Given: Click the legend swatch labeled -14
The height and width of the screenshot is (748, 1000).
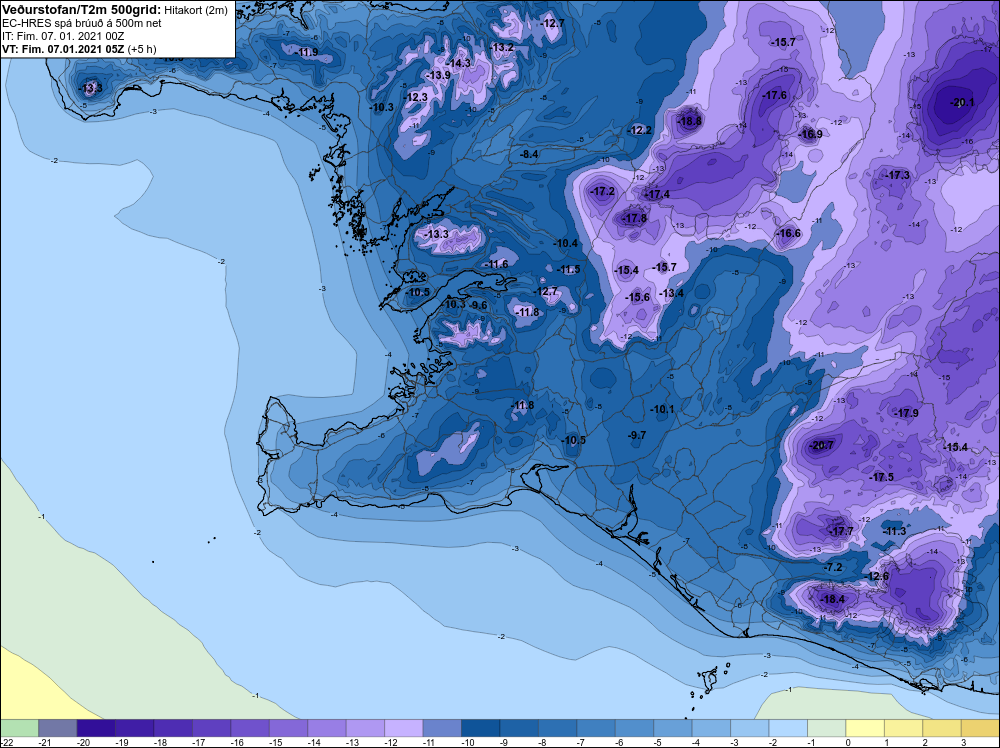Looking at the screenshot, I should 327,728.
